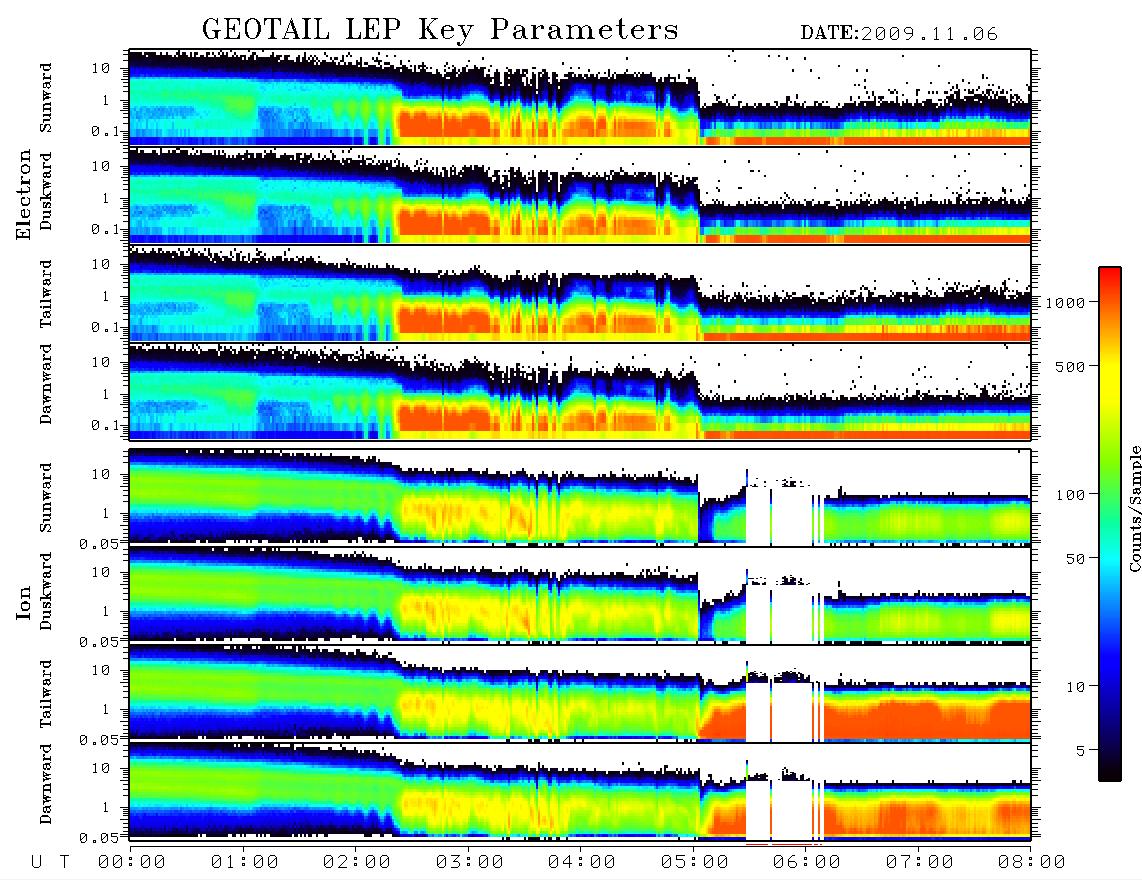
Task: Click the colorbar 50 tick label
Action: [1076, 559]
